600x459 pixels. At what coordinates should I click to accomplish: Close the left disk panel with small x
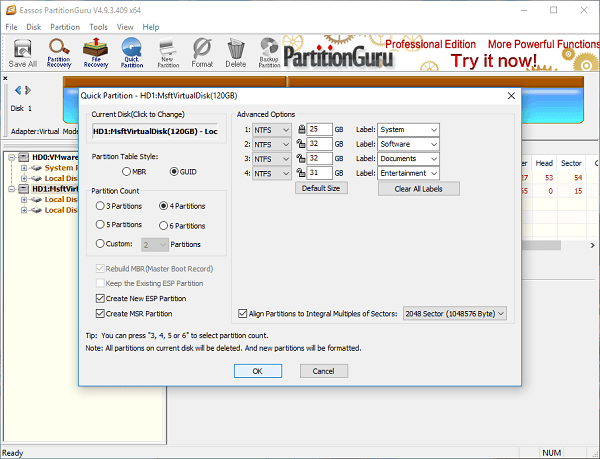5,78
